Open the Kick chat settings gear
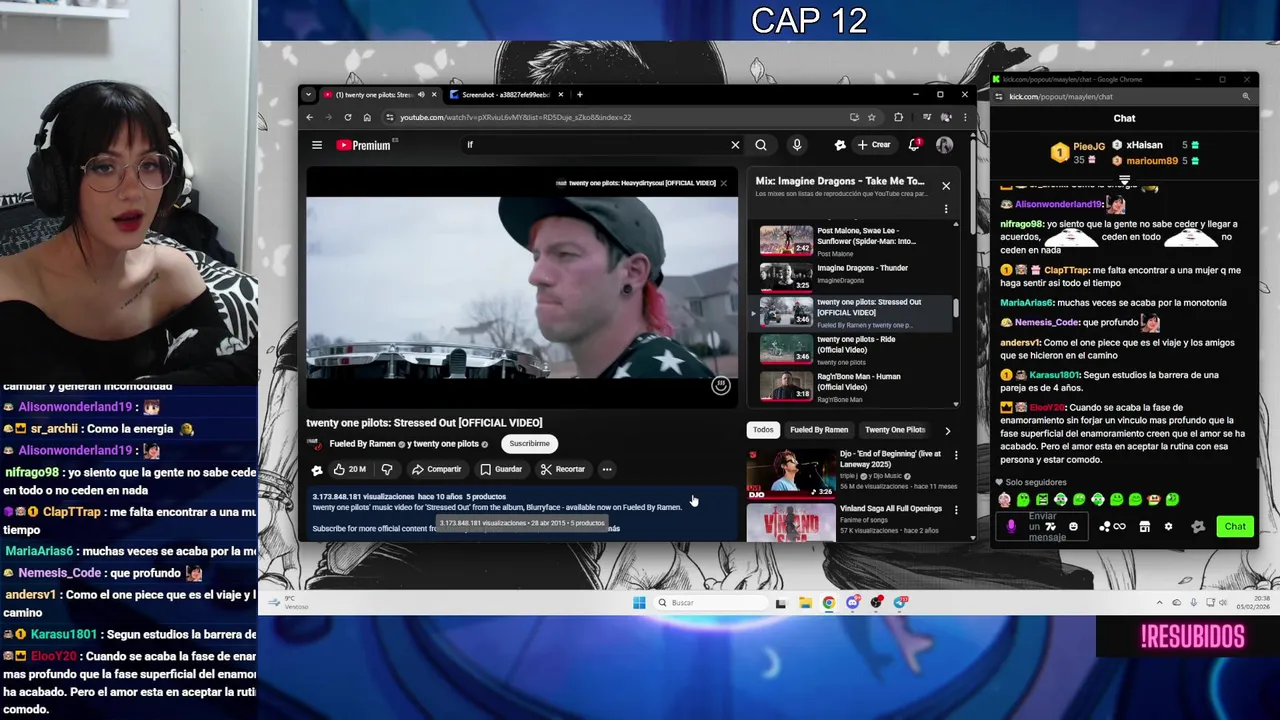This screenshot has height=720, width=1280. [1168, 527]
